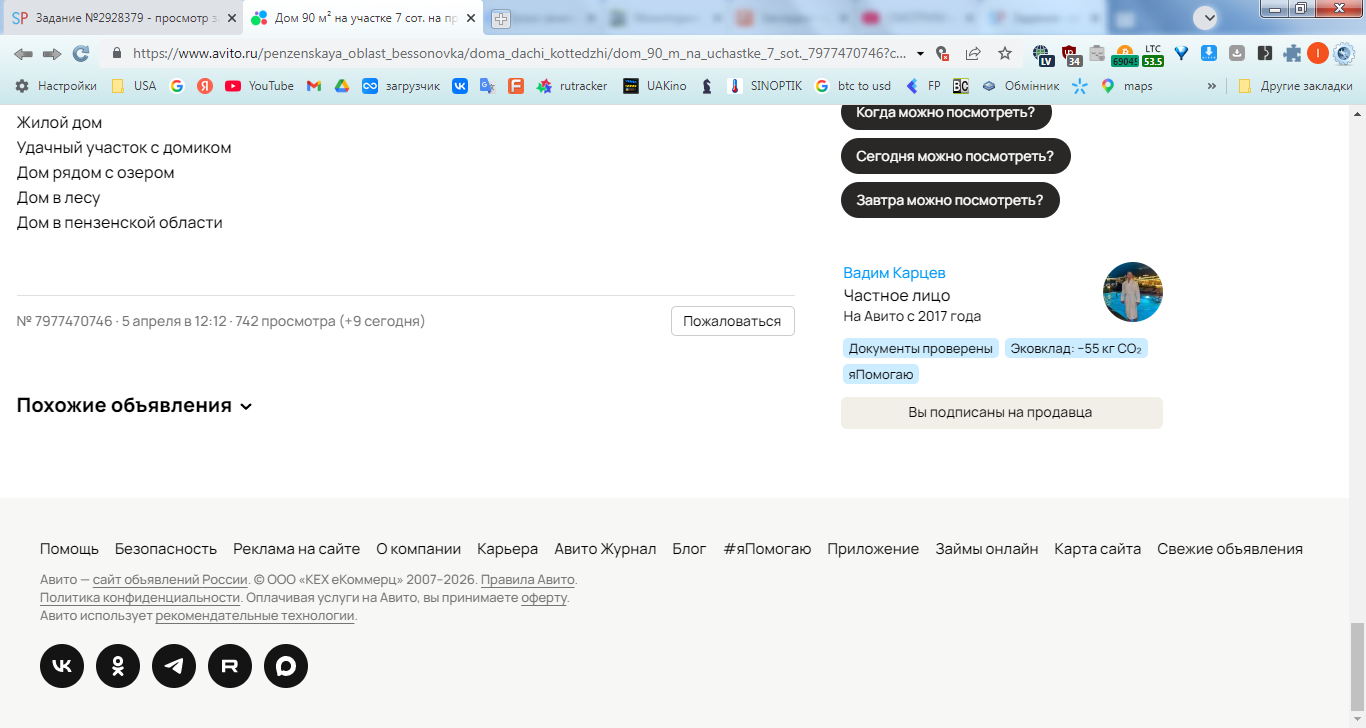The width and height of the screenshot is (1366, 728).
Task: Open the Extensions puzzle icon menu
Action: click(1293, 53)
